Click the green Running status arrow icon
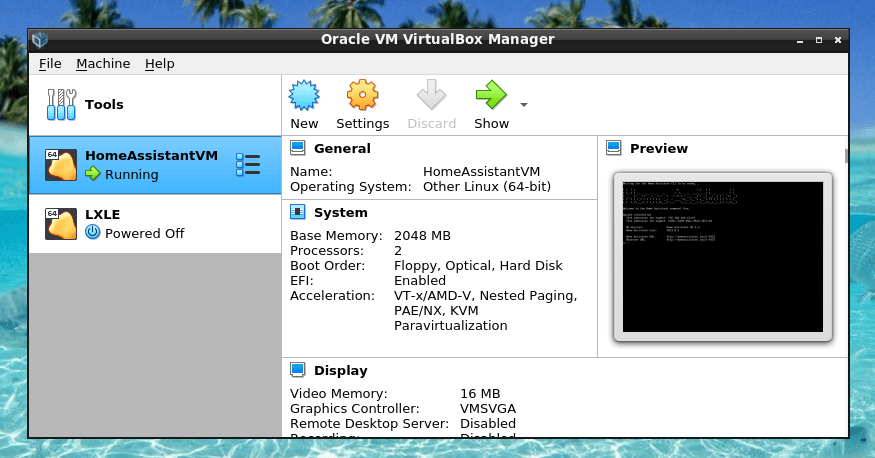The width and height of the screenshot is (875, 458). tap(93, 174)
